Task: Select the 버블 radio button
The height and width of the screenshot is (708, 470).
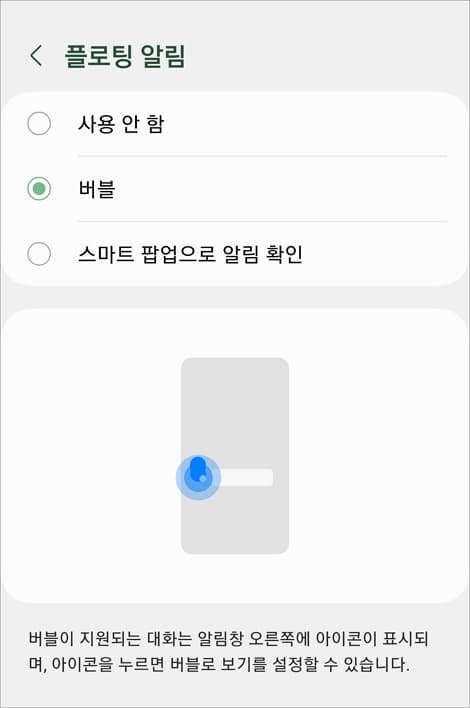Action: tap(39, 189)
